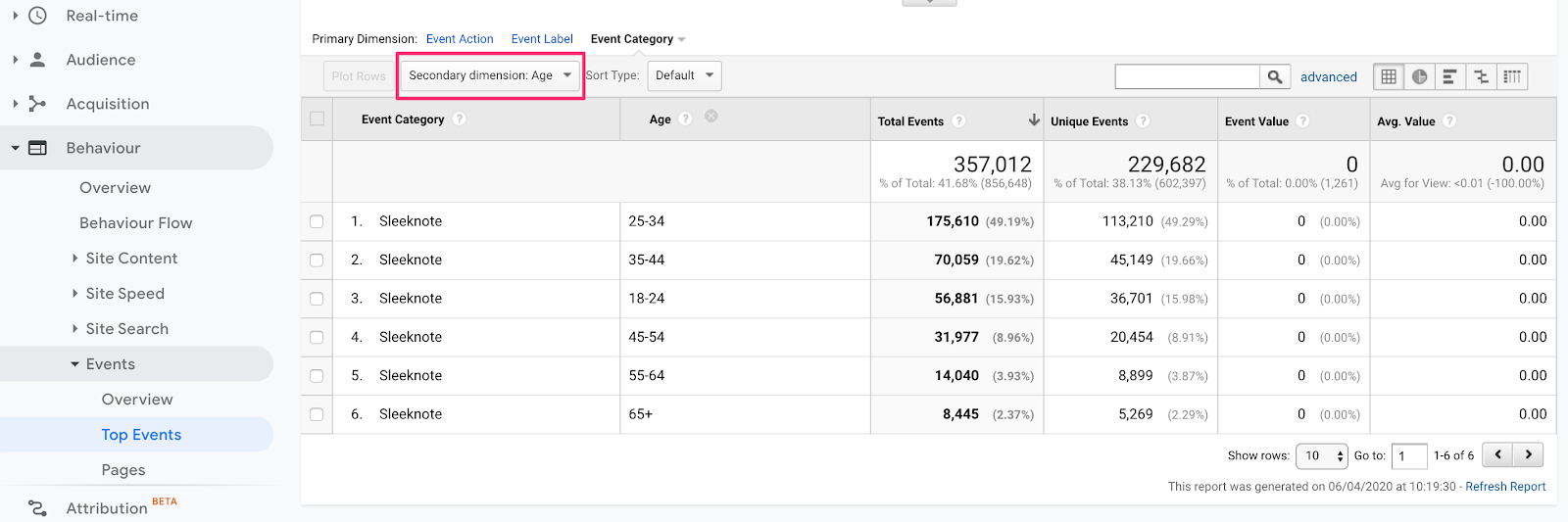Click the Plot Rows button
This screenshot has height=522, width=1568.
pos(359,75)
